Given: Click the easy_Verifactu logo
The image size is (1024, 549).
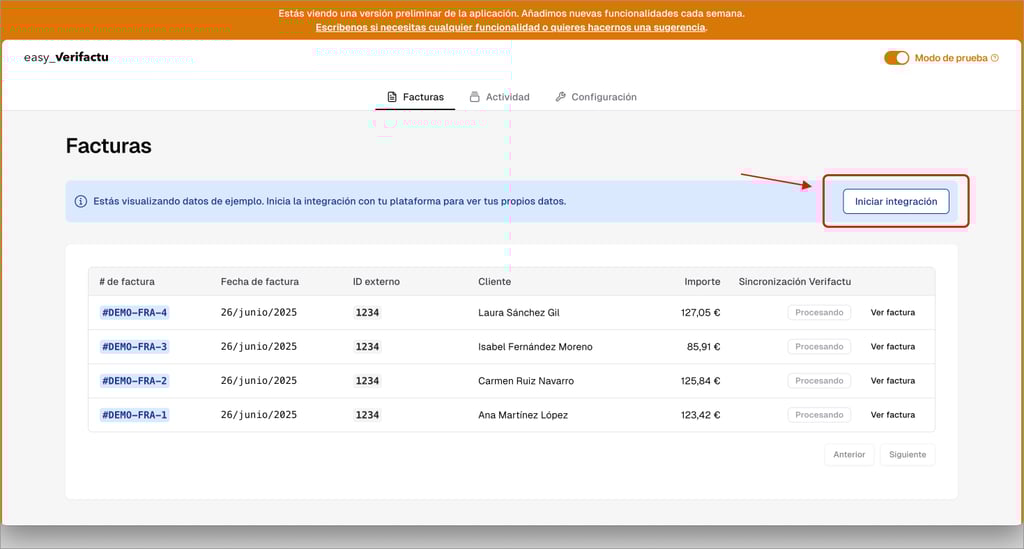Looking at the screenshot, I should tap(66, 57).
